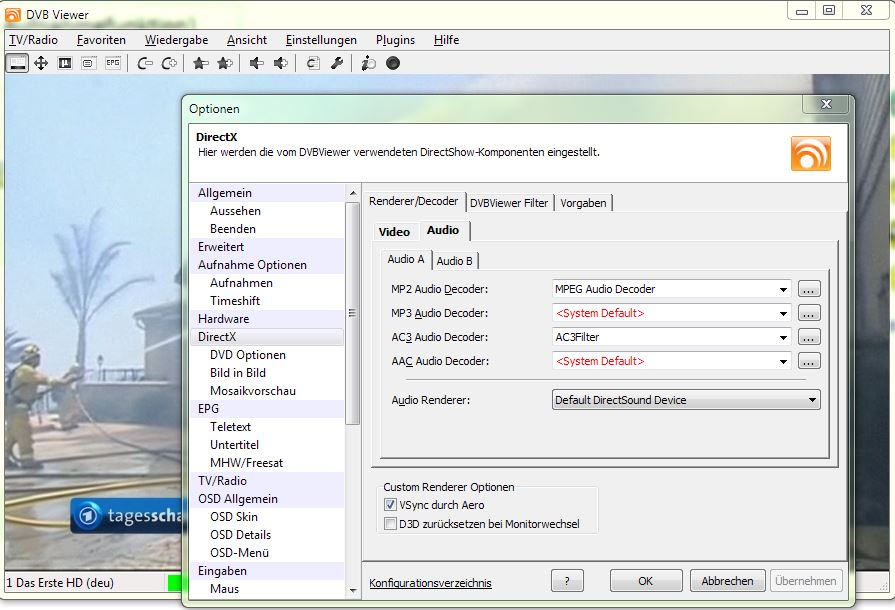
Task: Click the ? help button
Action: (x=567, y=581)
